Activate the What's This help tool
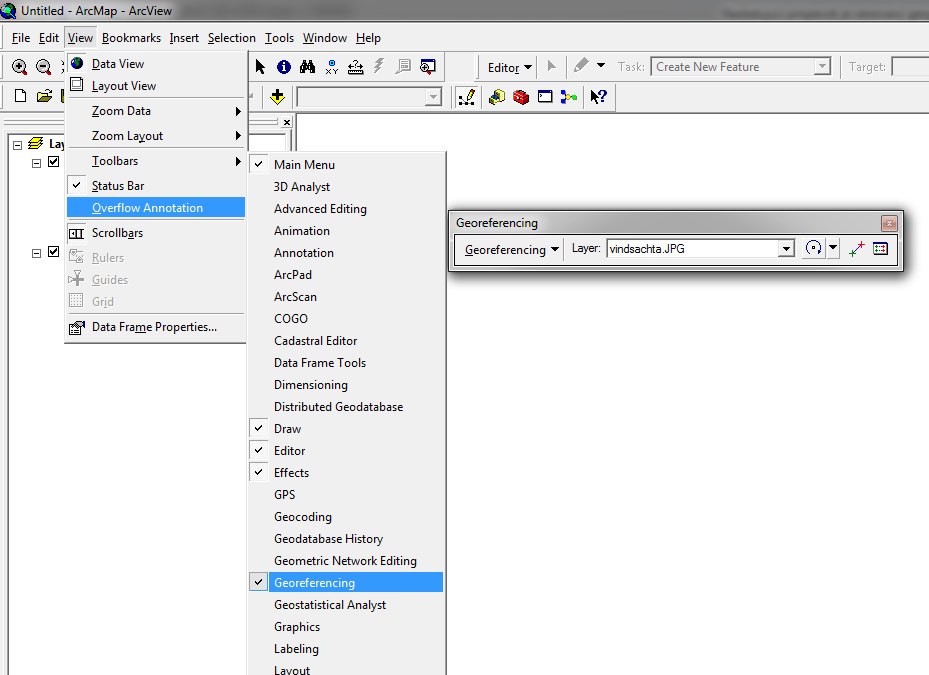 [x=598, y=97]
